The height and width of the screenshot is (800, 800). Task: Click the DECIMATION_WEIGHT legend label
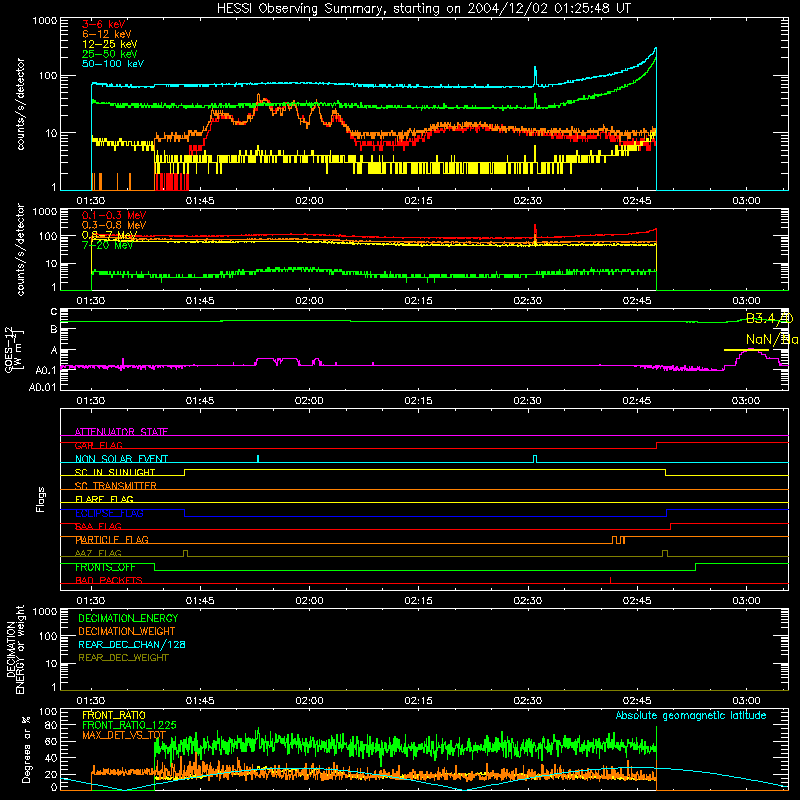coord(127,632)
